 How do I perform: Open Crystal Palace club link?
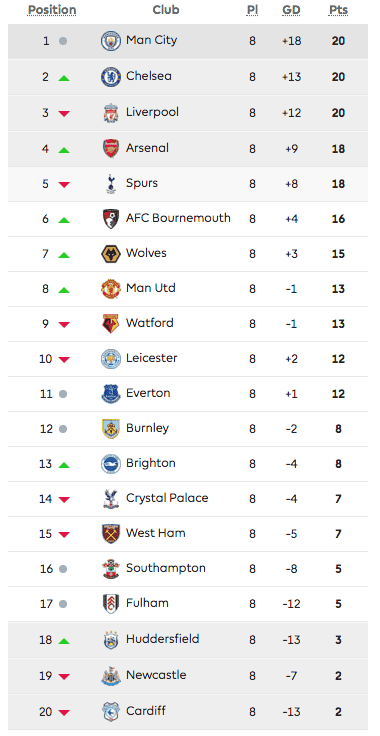tap(167, 498)
